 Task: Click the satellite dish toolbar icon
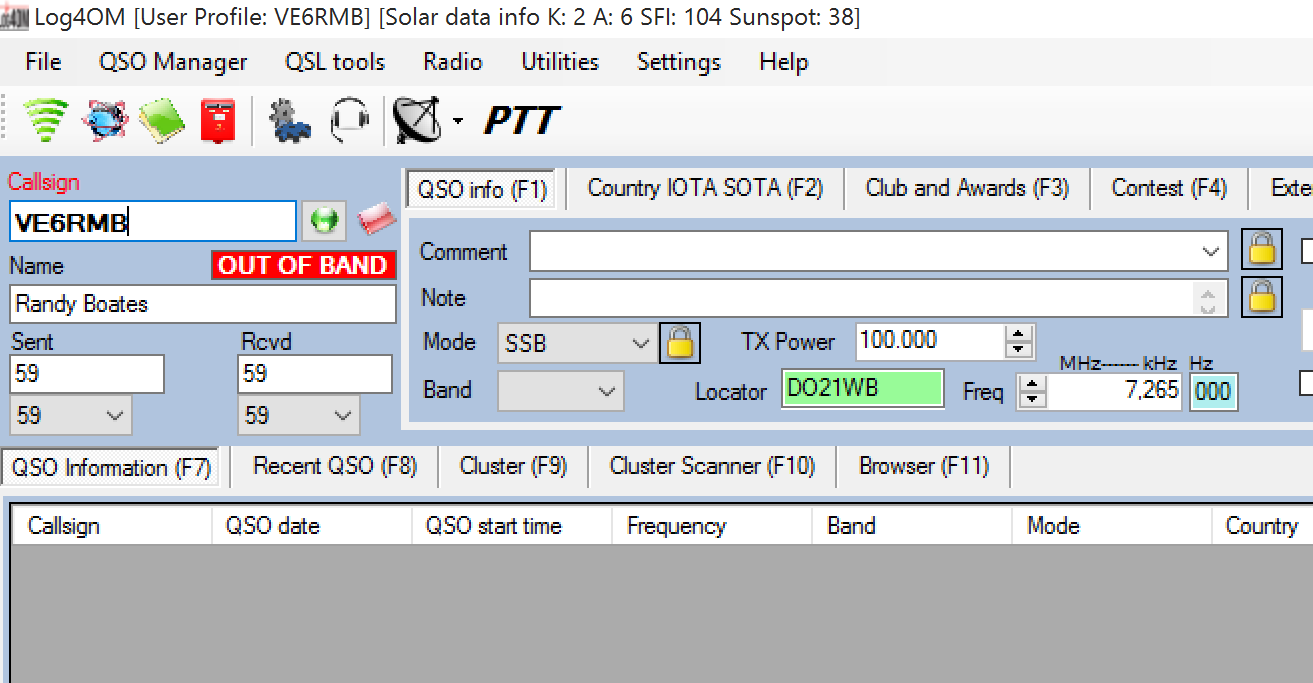tap(416, 120)
